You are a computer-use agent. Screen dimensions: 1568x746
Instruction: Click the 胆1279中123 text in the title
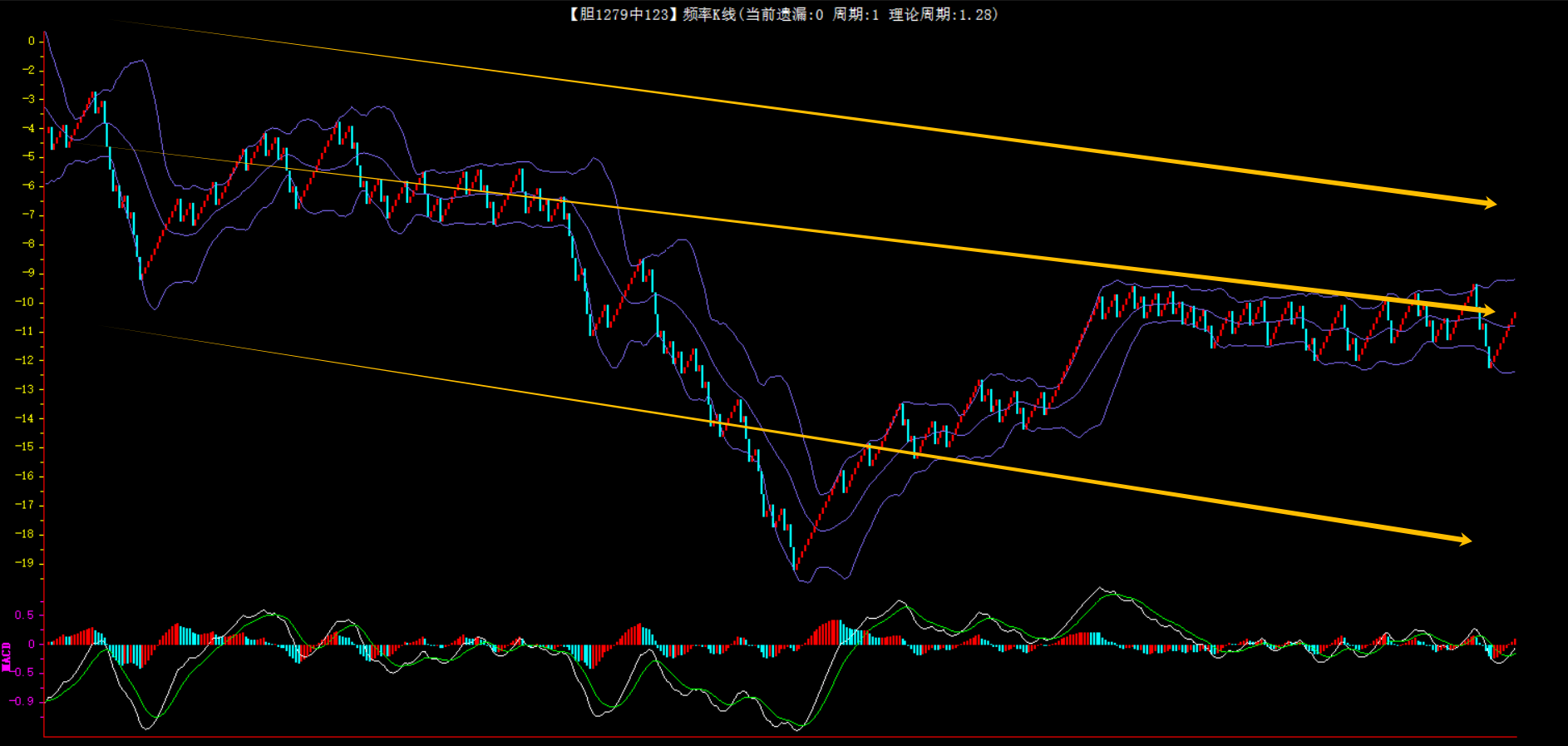[x=623, y=14]
